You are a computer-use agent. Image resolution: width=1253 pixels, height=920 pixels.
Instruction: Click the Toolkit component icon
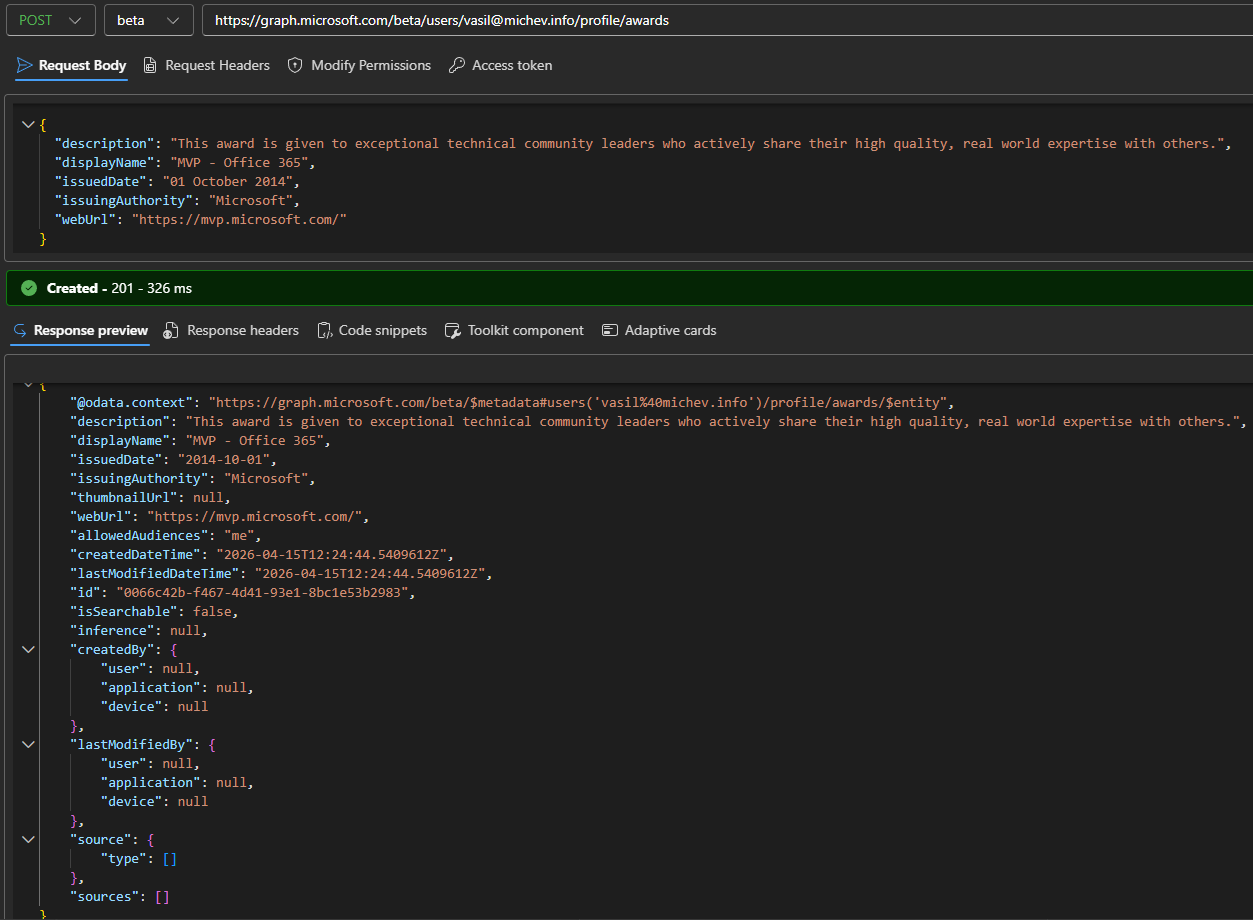[453, 331]
